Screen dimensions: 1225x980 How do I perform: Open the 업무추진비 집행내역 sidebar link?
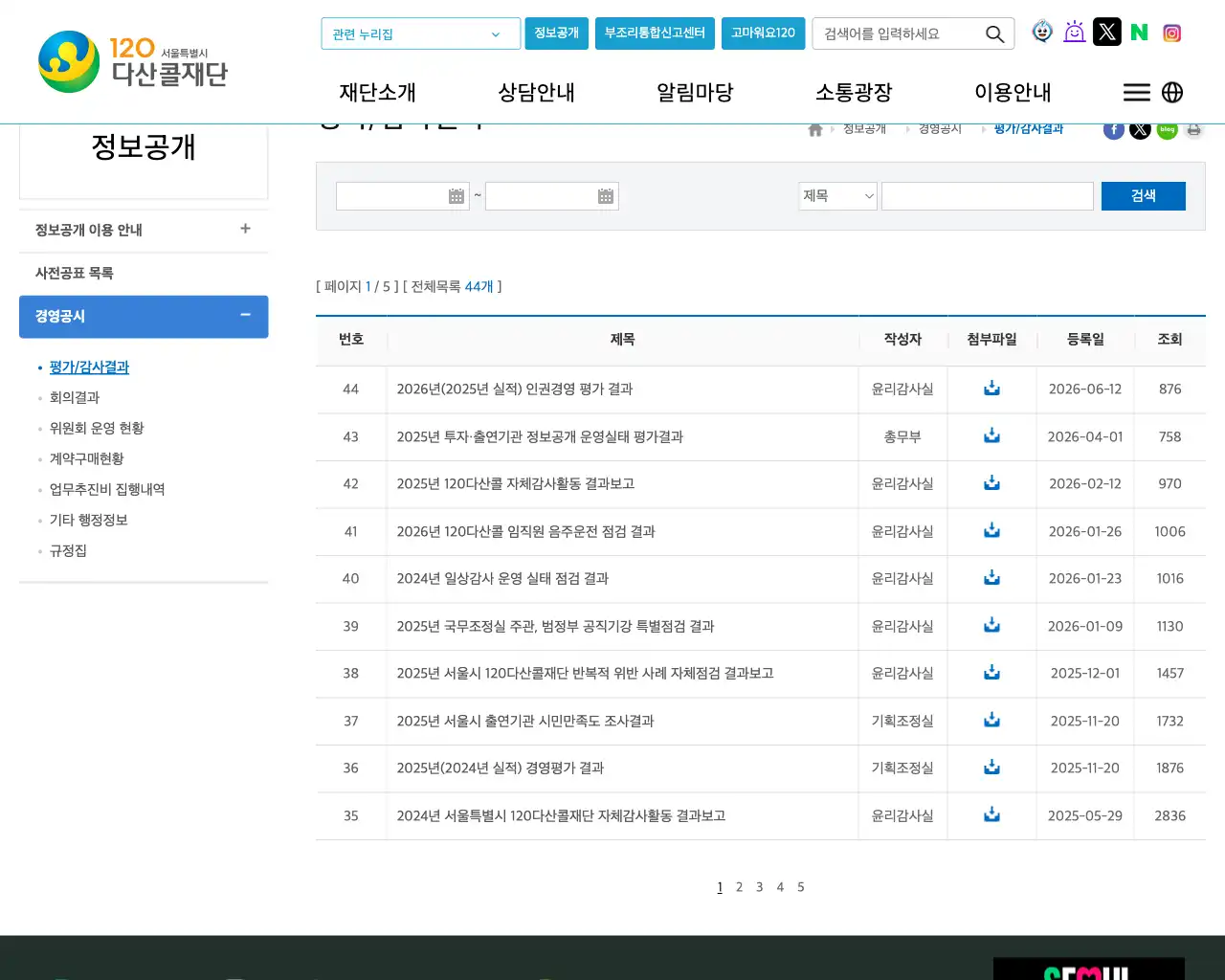click(x=107, y=489)
